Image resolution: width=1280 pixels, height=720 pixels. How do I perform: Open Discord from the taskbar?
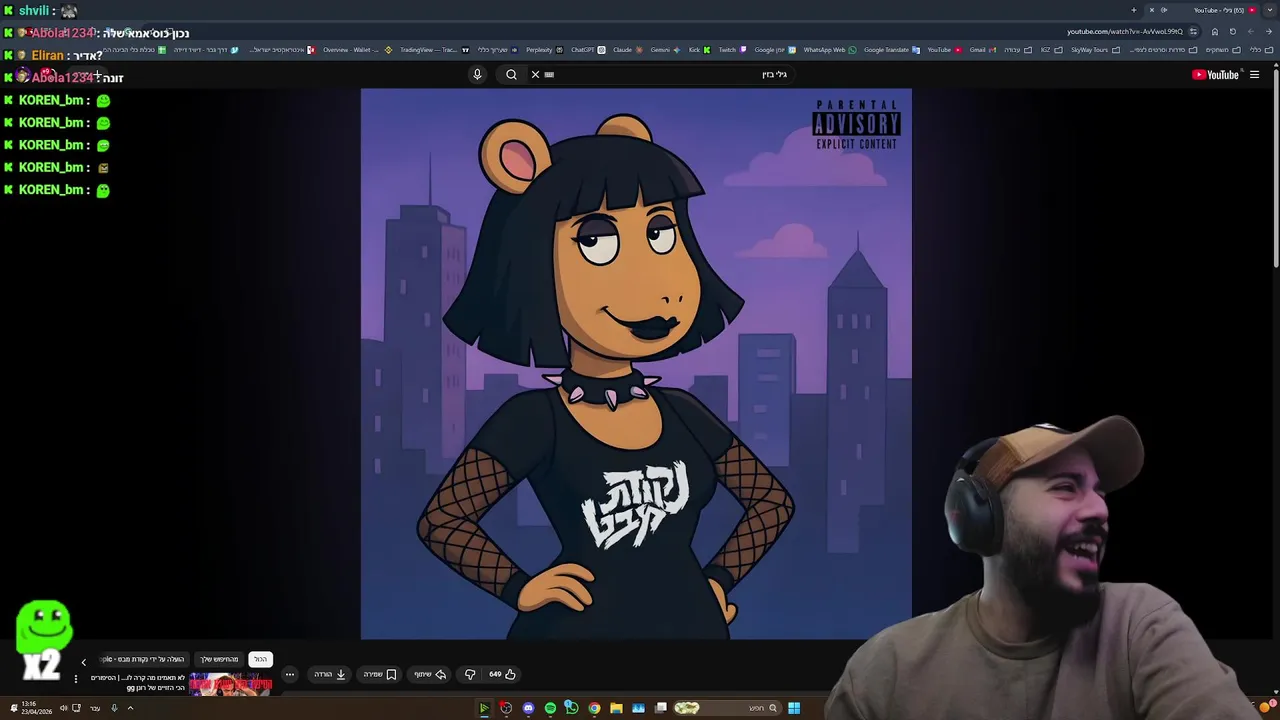[x=528, y=708]
